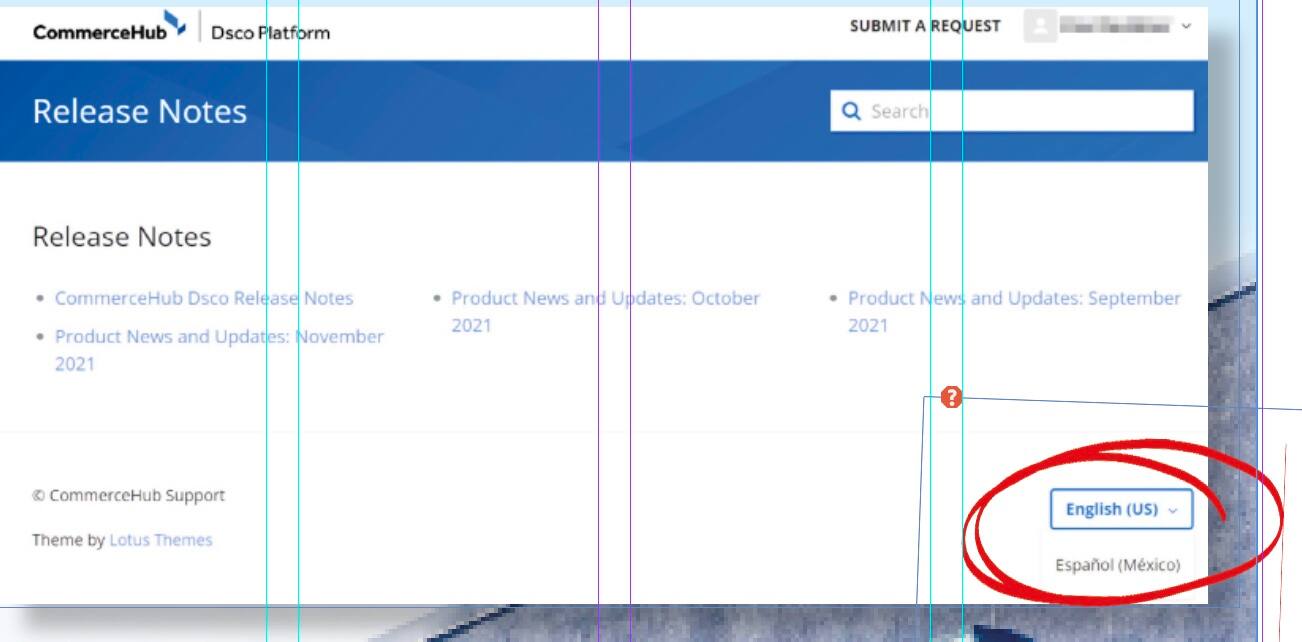Image resolution: width=1302 pixels, height=642 pixels.
Task: Click the Dsco Platform header text
Action: coord(271,32)
